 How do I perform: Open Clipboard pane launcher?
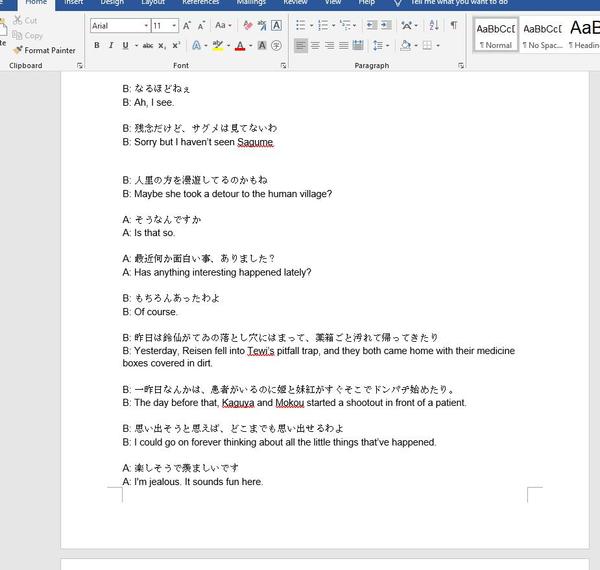pyautogui.click(x=80, y=66)
